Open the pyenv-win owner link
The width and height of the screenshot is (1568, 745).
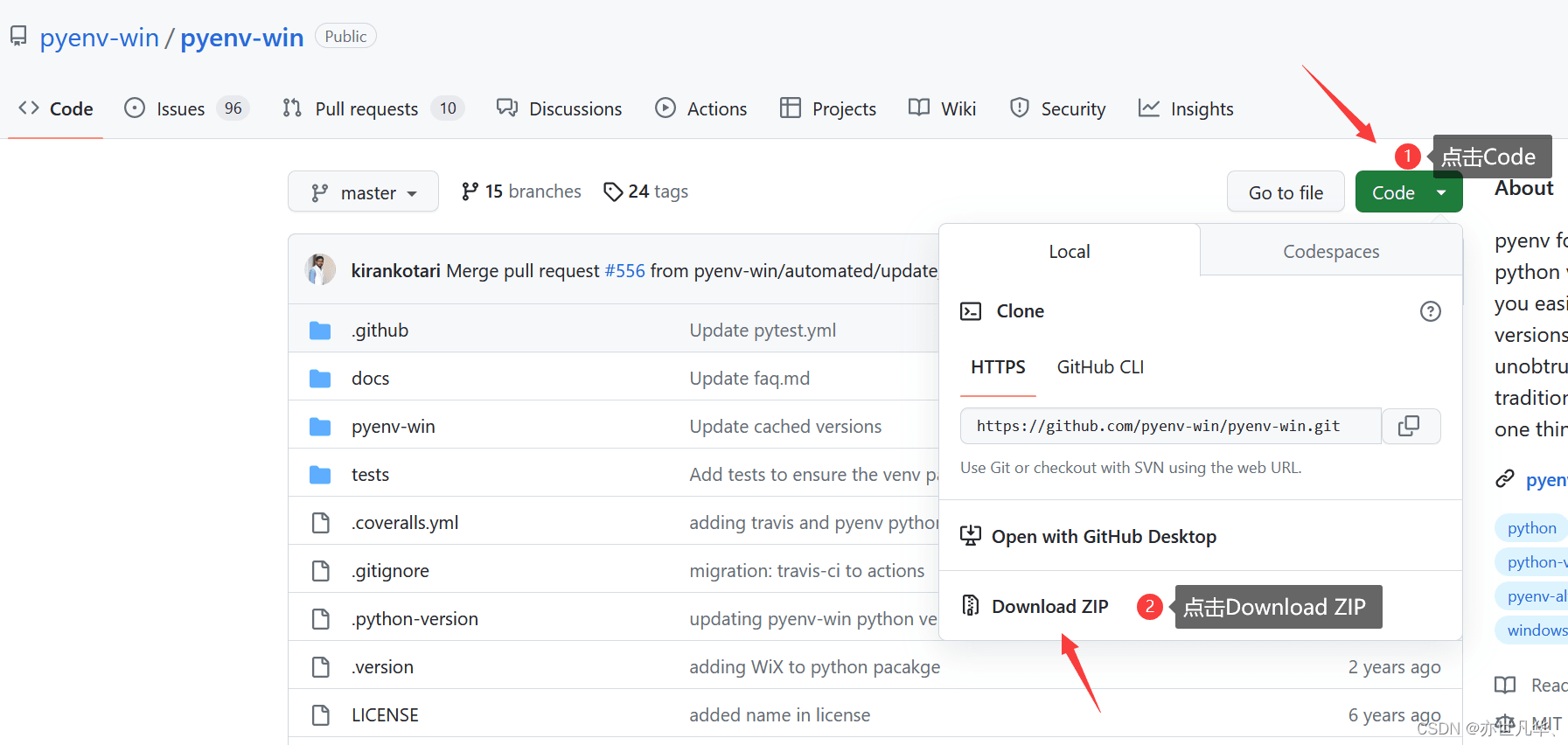click(100, 38)
